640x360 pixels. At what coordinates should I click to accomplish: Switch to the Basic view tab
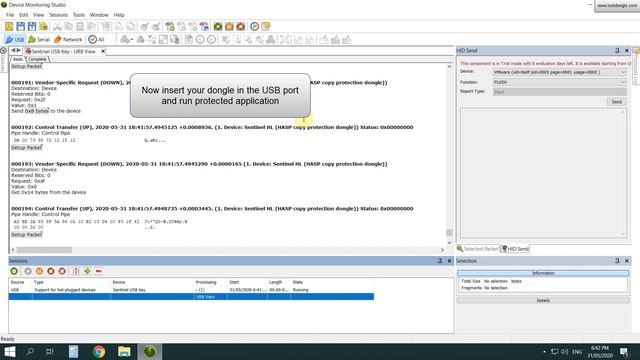tap(18, 59)
